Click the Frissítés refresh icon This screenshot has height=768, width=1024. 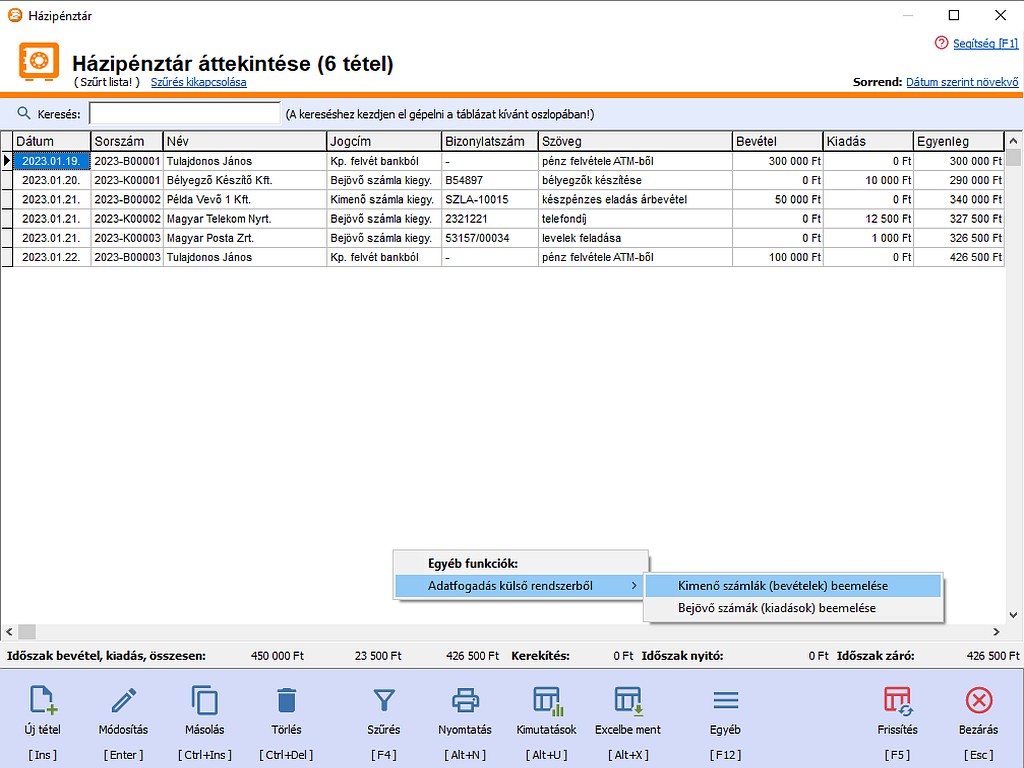click(x=898, y=700)
